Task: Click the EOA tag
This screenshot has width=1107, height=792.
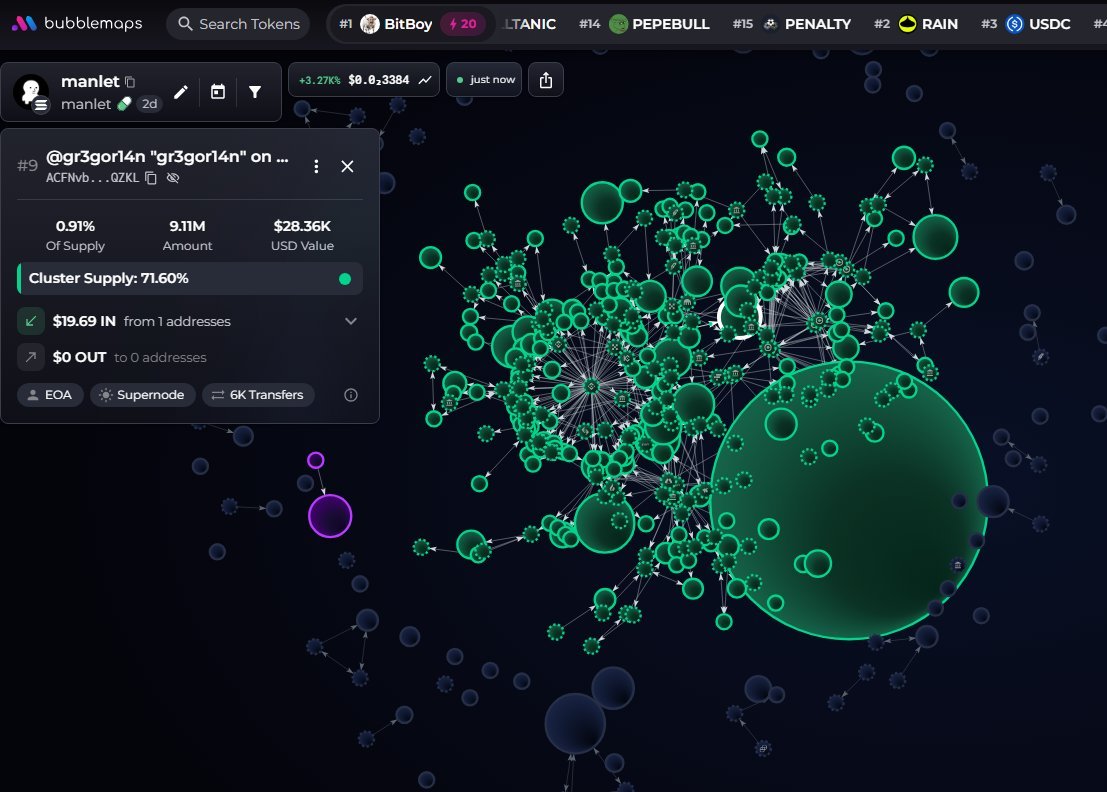Action: coord(50,395)
